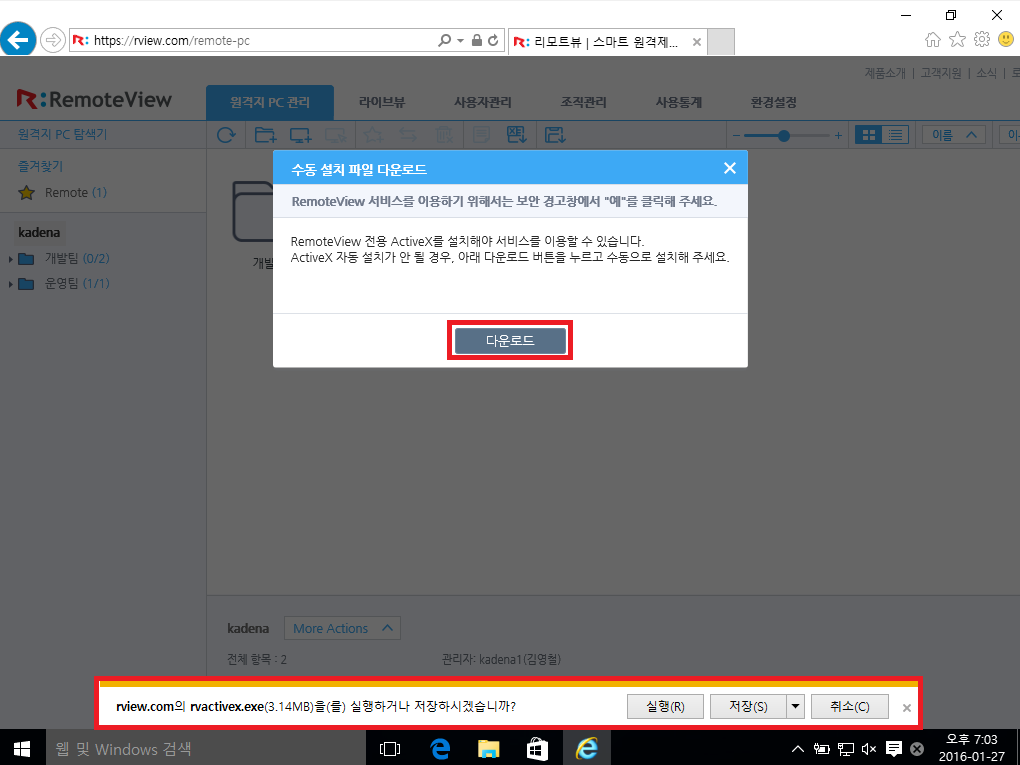Image resolution: width=1020 pixels, height=765 pixels.
Task: Select 운영팀 (1/1) folder
Action: (64, 284)
